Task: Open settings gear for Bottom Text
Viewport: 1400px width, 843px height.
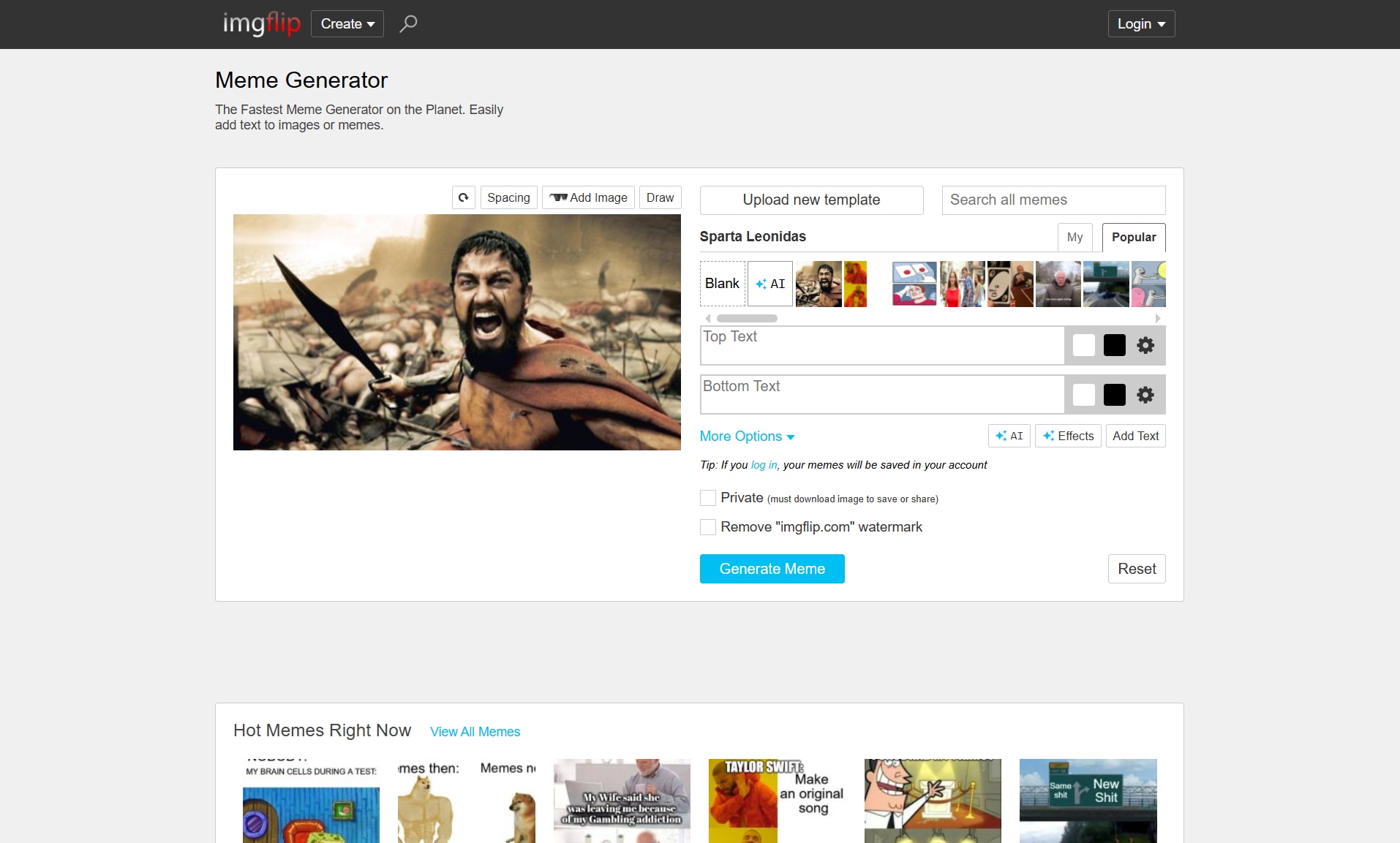Action: coord(1145,395)
